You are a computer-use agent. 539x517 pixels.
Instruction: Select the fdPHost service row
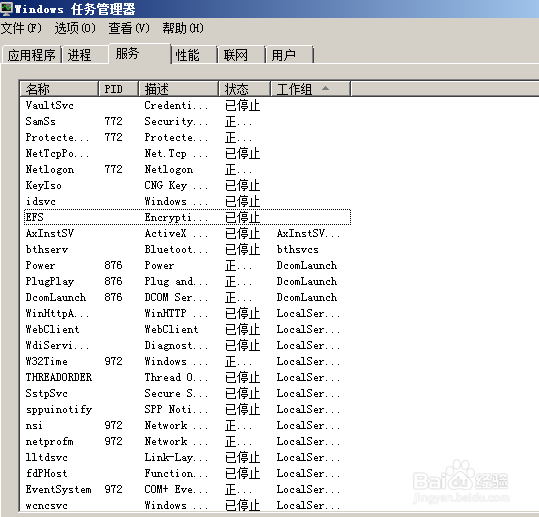tap(187, 473)
